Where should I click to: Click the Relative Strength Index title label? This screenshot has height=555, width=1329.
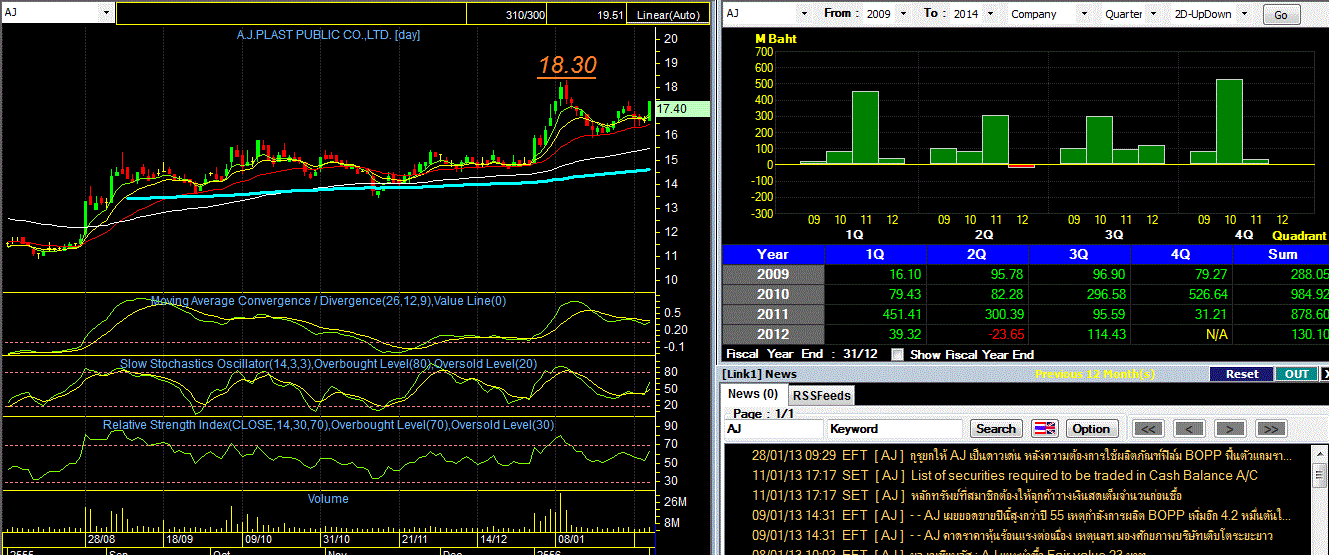pyautogui.click(x=329, y=425)
